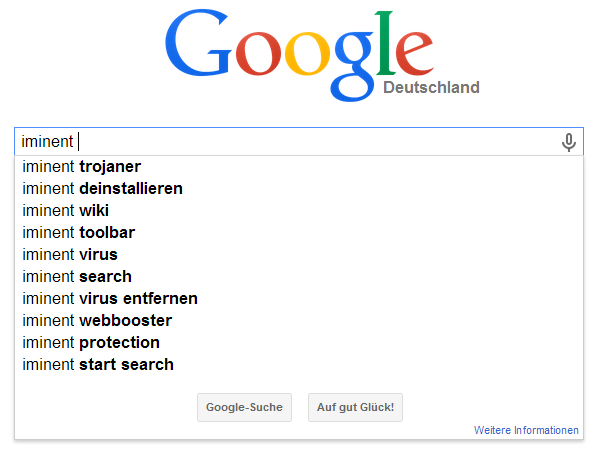Screen dimensions: 600x450
Task: Click inside the search text field
Action: coord(299,142)
